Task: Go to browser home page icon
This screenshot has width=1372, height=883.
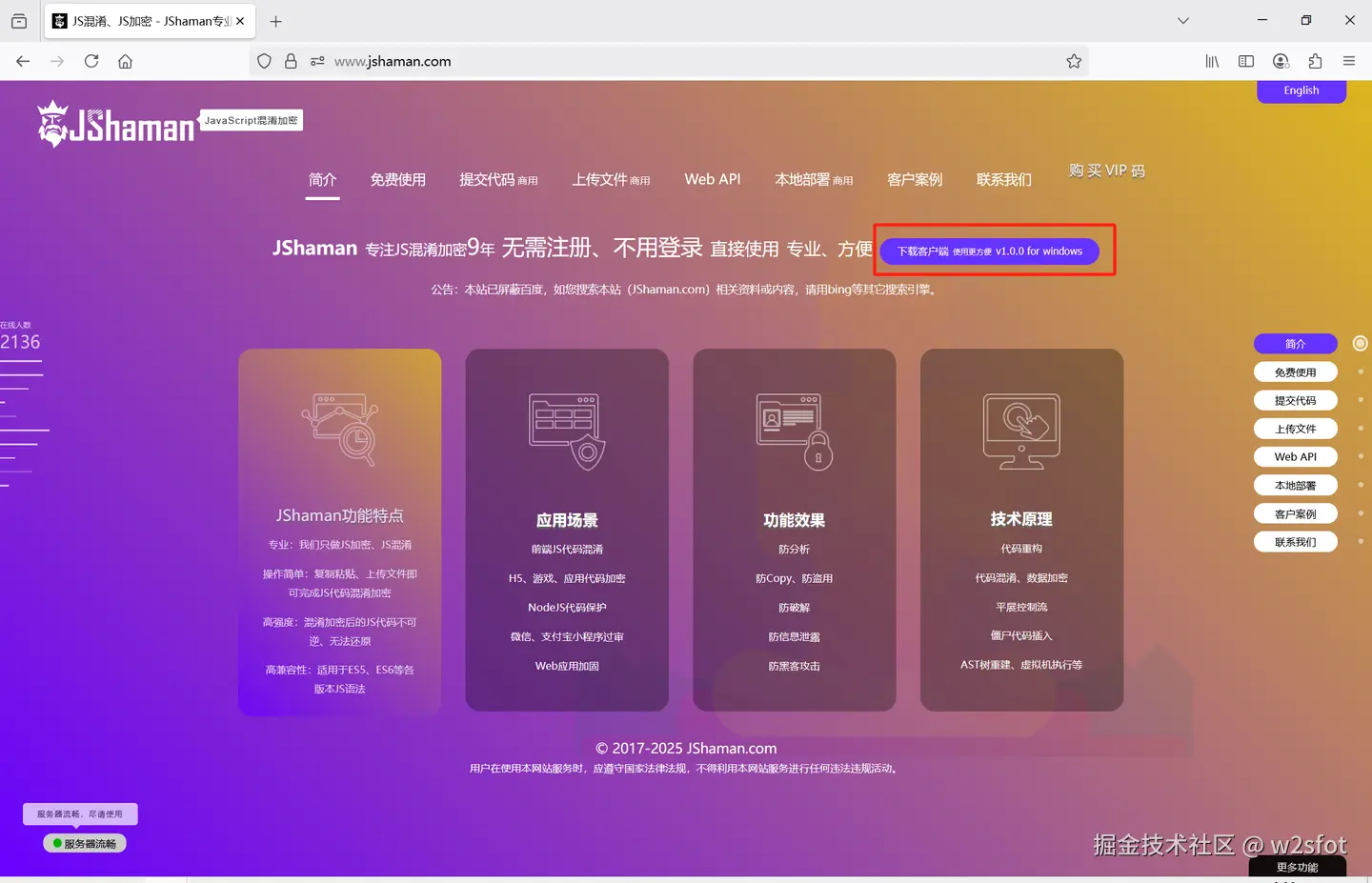Action: coord(125,61)
